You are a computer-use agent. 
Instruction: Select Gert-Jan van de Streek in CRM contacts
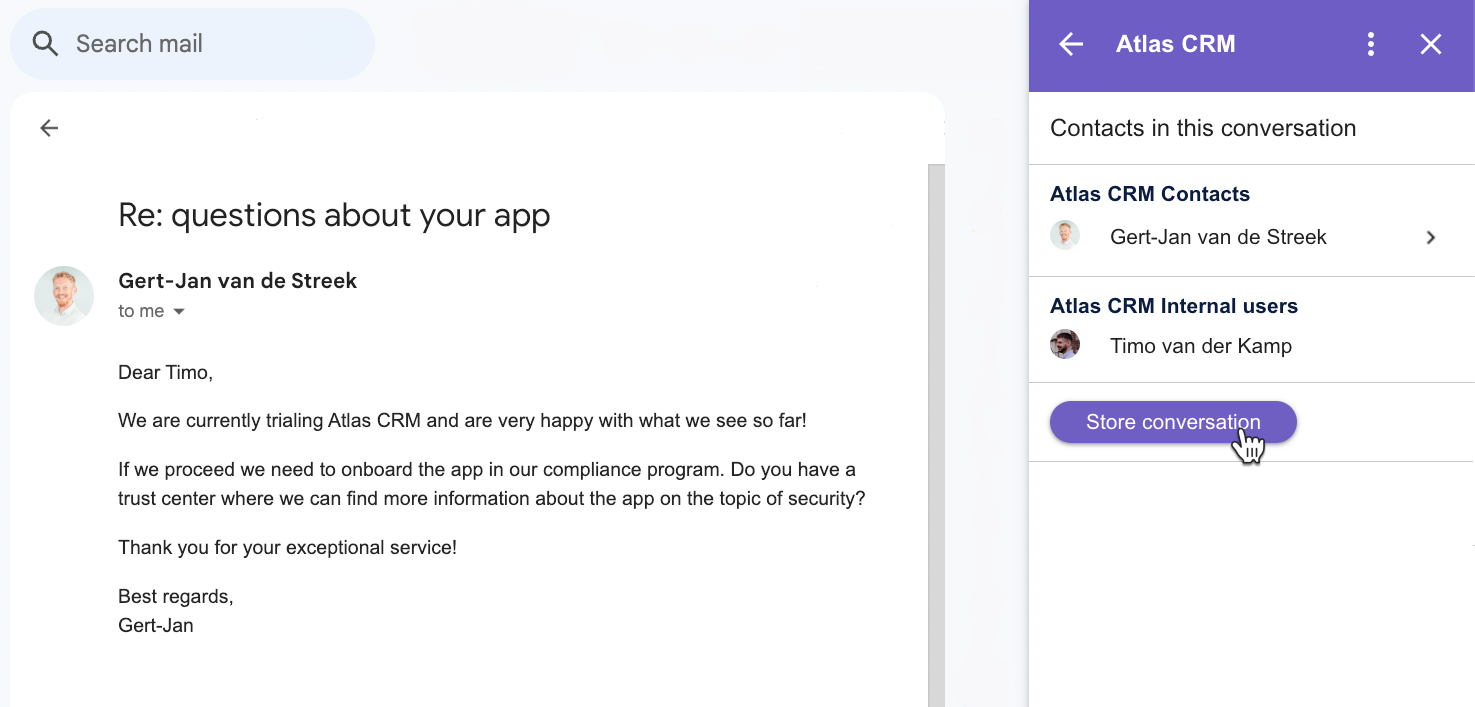click(1218, 237)
